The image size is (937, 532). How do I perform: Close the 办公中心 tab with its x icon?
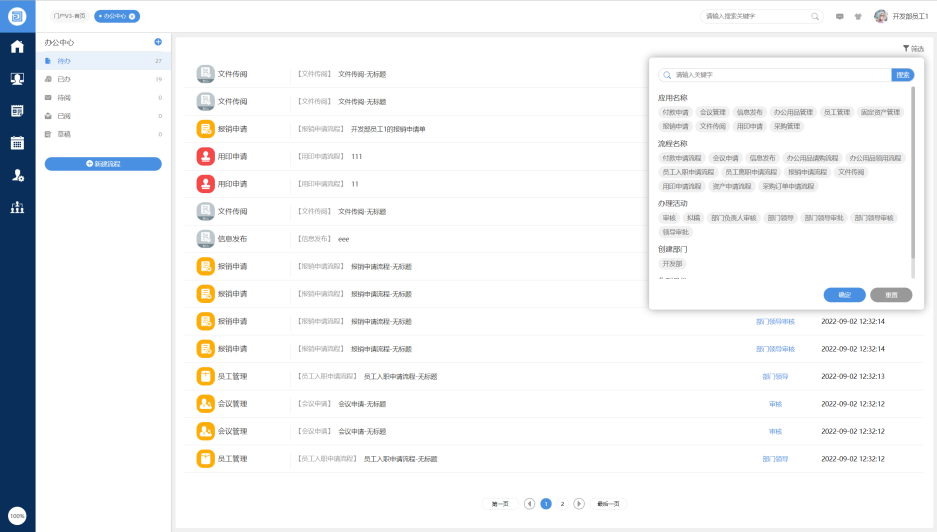coord(133,16)
